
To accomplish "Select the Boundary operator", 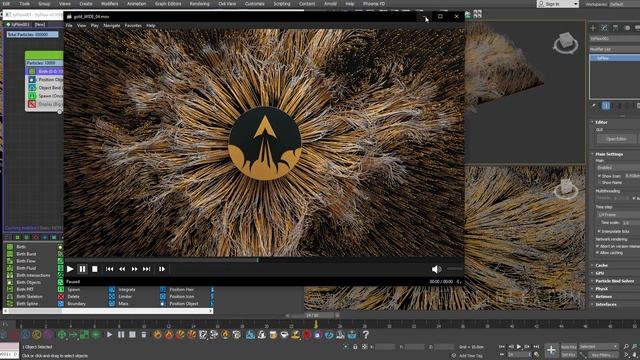I will (76, 304).
